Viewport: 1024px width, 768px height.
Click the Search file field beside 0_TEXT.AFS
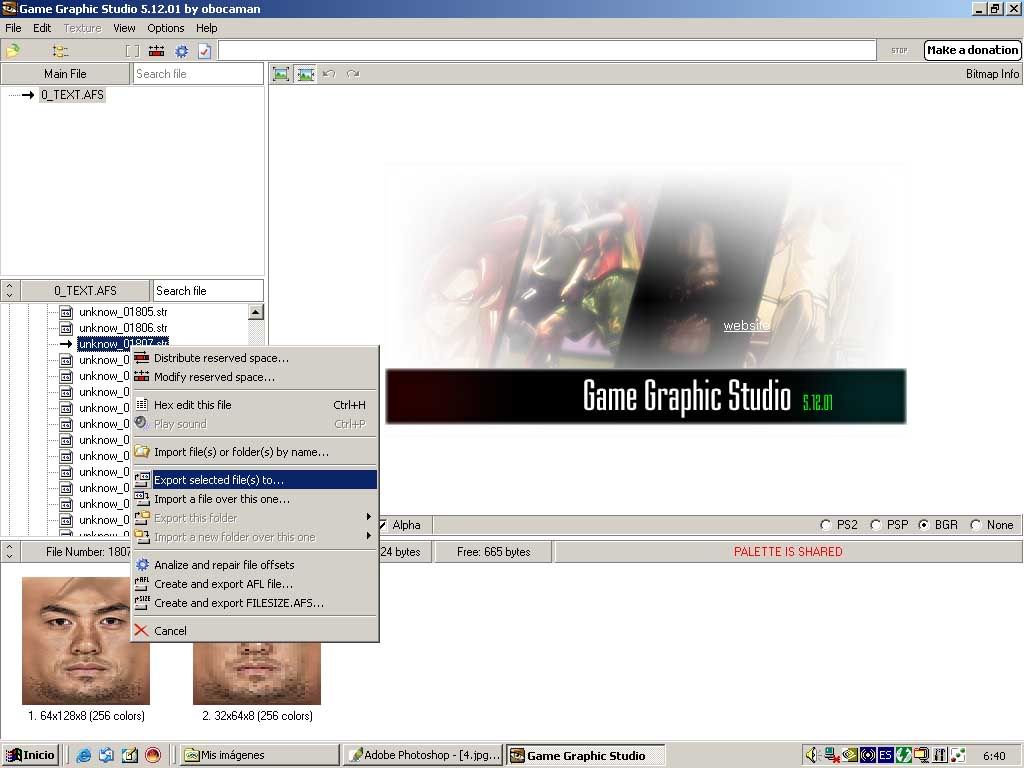point(208,291)
